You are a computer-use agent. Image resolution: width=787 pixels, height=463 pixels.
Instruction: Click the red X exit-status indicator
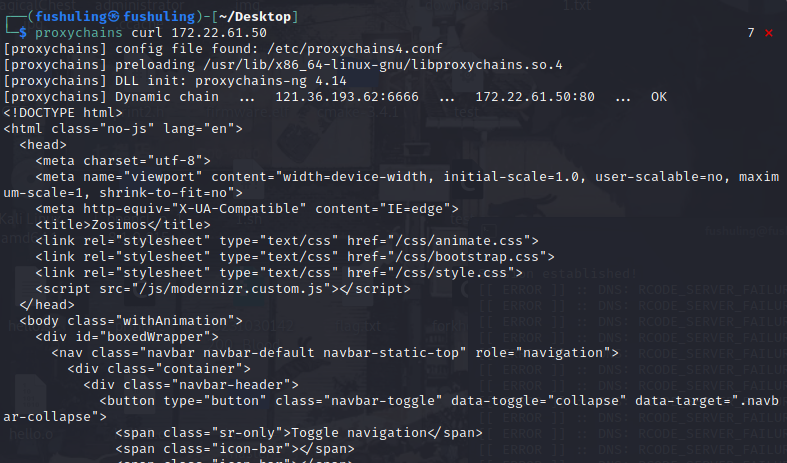tap(768, 33)
